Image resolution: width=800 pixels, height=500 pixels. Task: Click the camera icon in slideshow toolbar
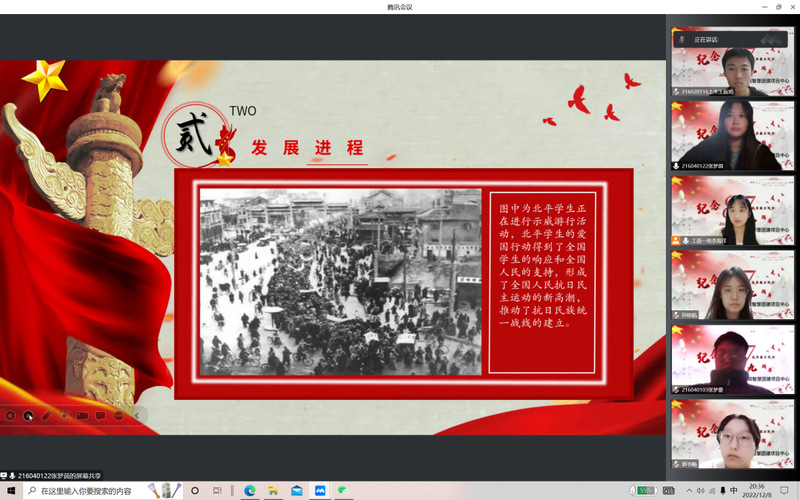point(82,416)
